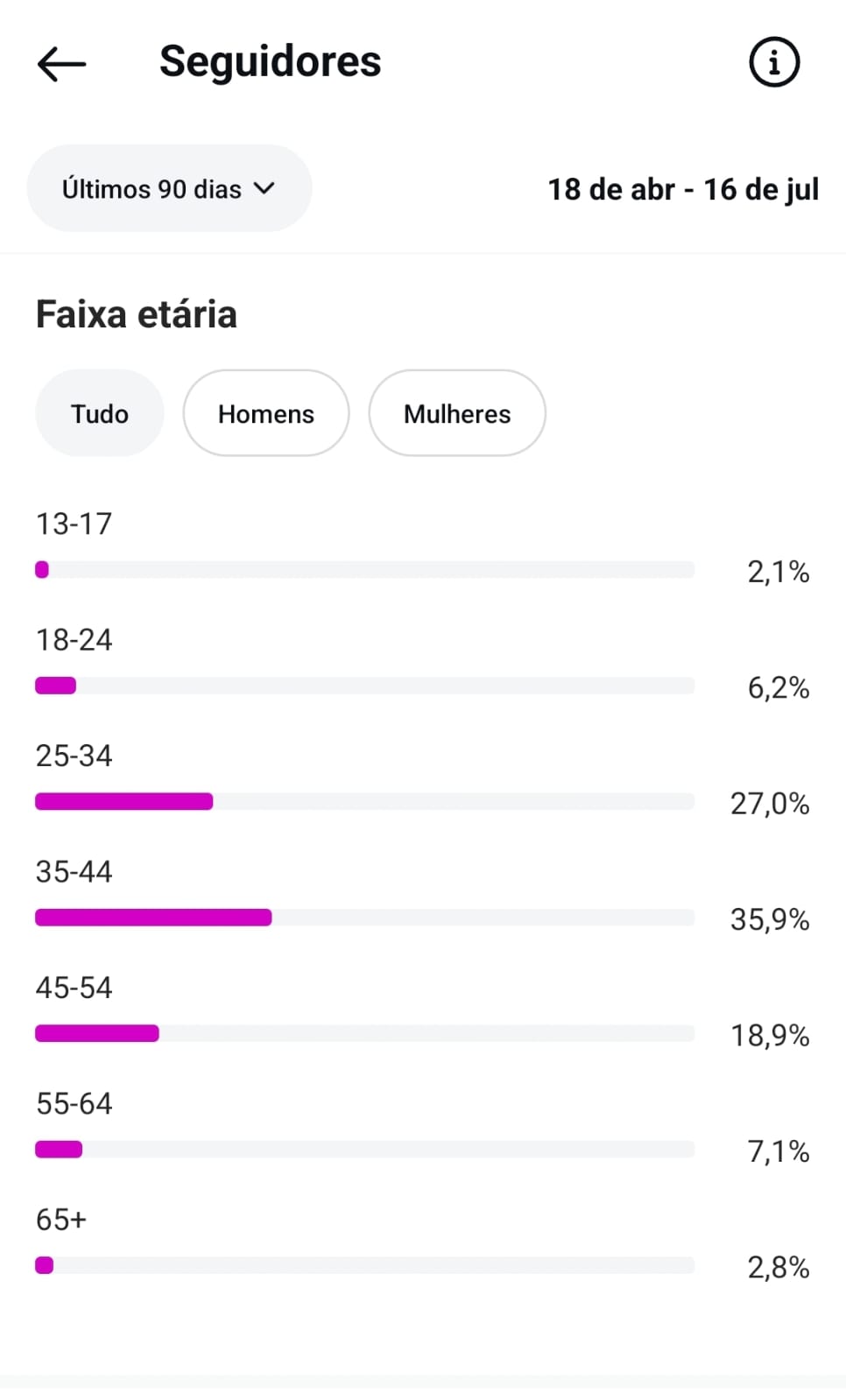Click the 18 de abr - 16 de jul date range
The width and height of the screenshot is (846, 1400).
[683, 189]
